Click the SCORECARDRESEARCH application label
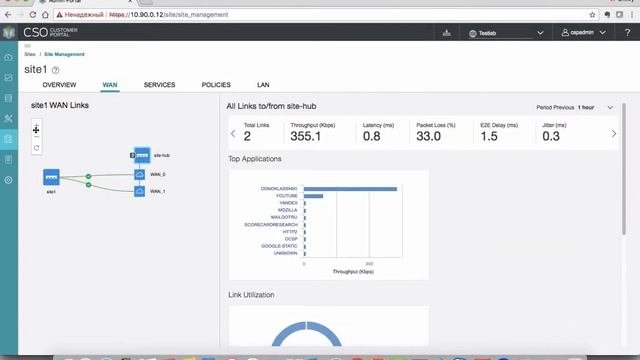 (271, 224)
